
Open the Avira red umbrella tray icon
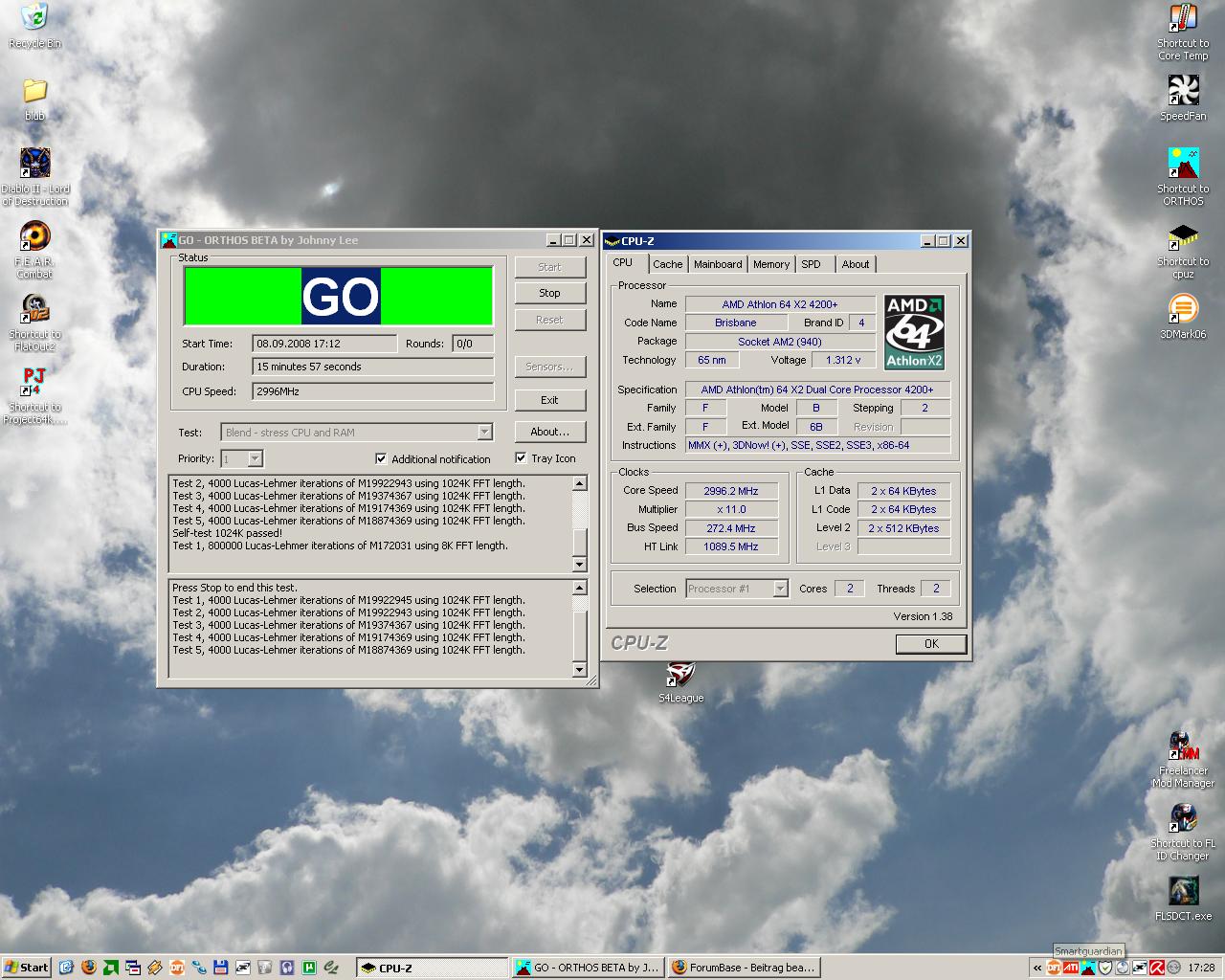(x=1157, y=968)
